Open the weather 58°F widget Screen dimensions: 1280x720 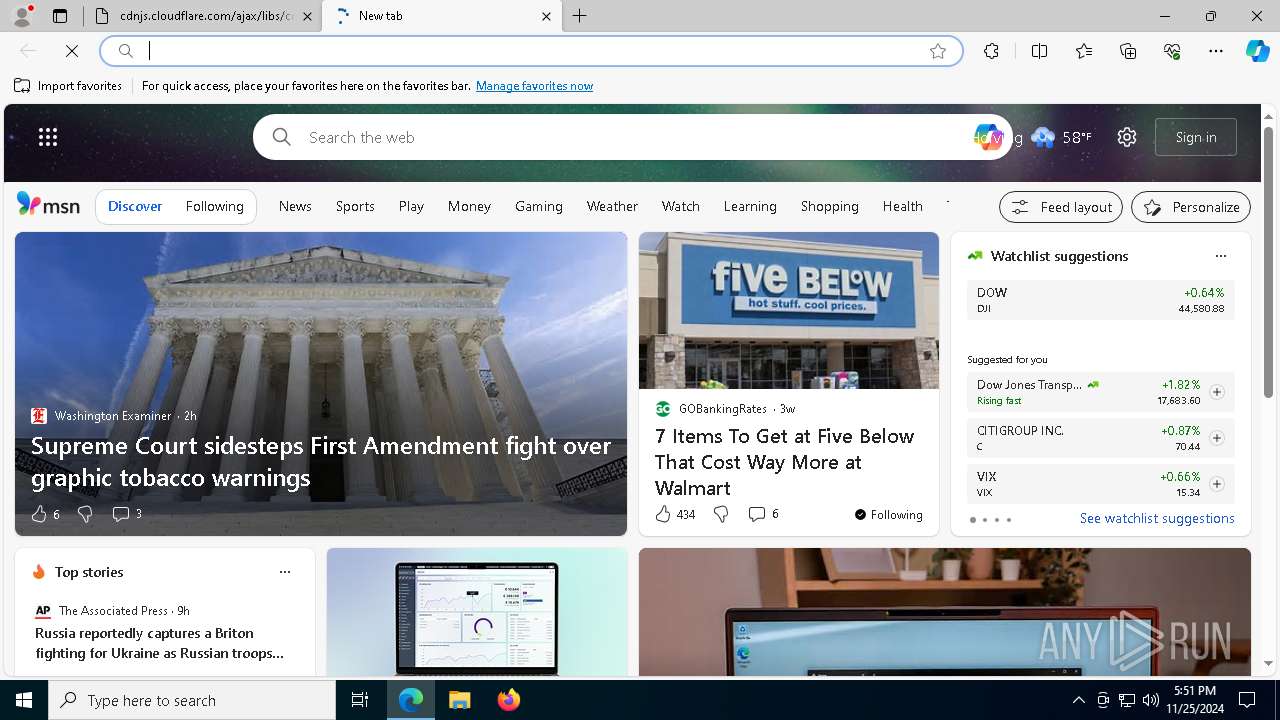coord(1062,137)
